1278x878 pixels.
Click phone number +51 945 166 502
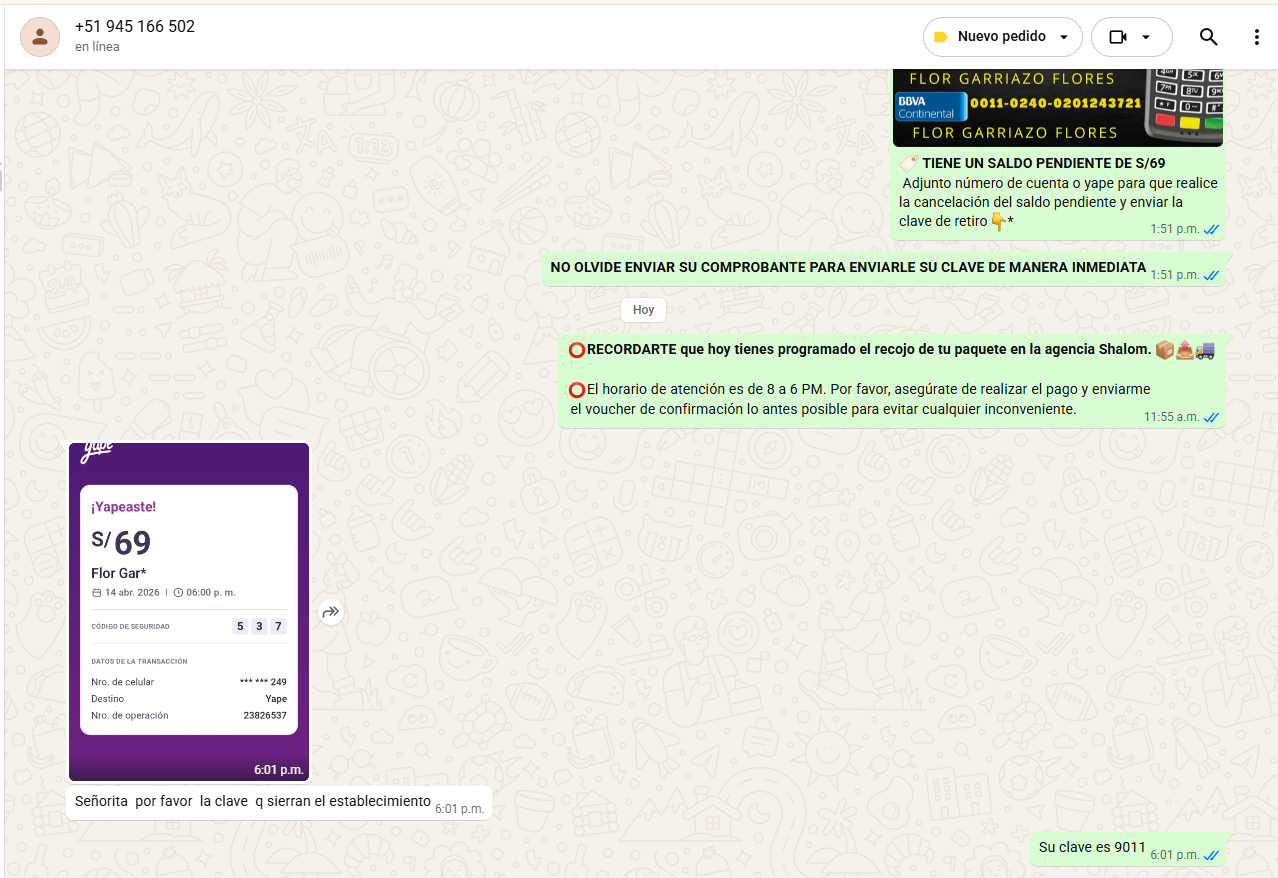135,27
